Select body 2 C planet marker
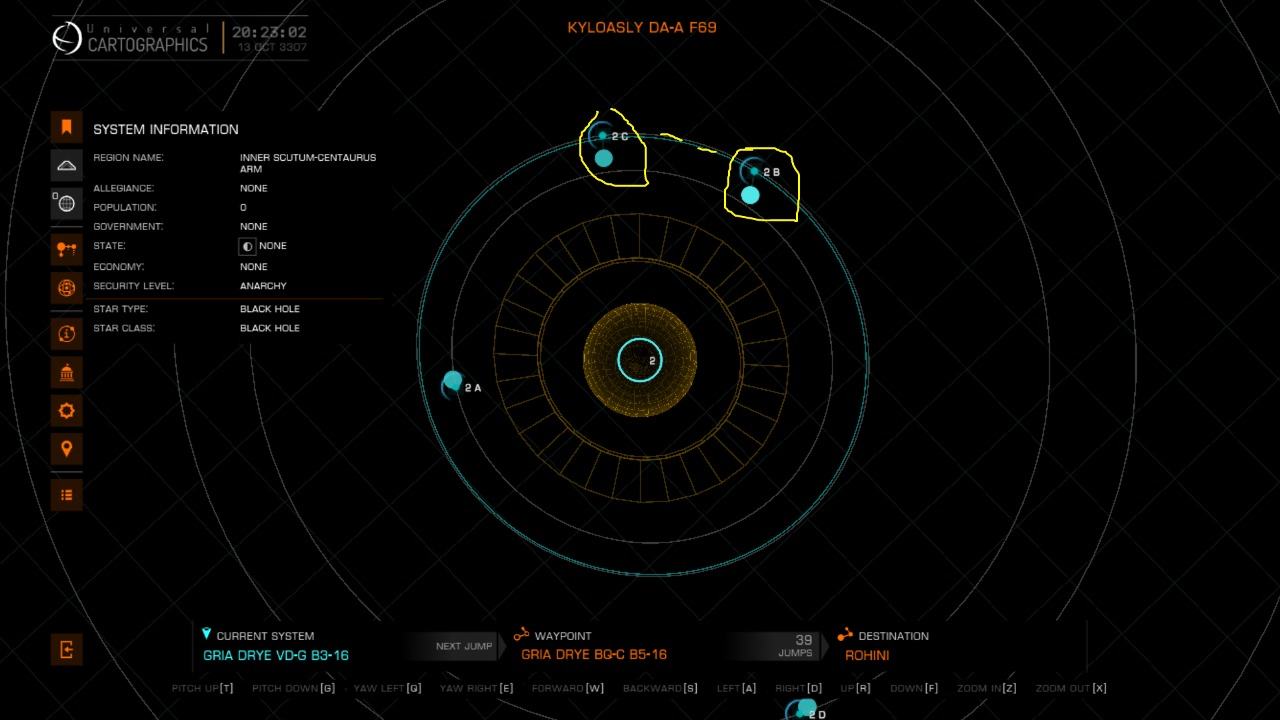Viewport: 1280px width, 720px height. tap(603, 135)
